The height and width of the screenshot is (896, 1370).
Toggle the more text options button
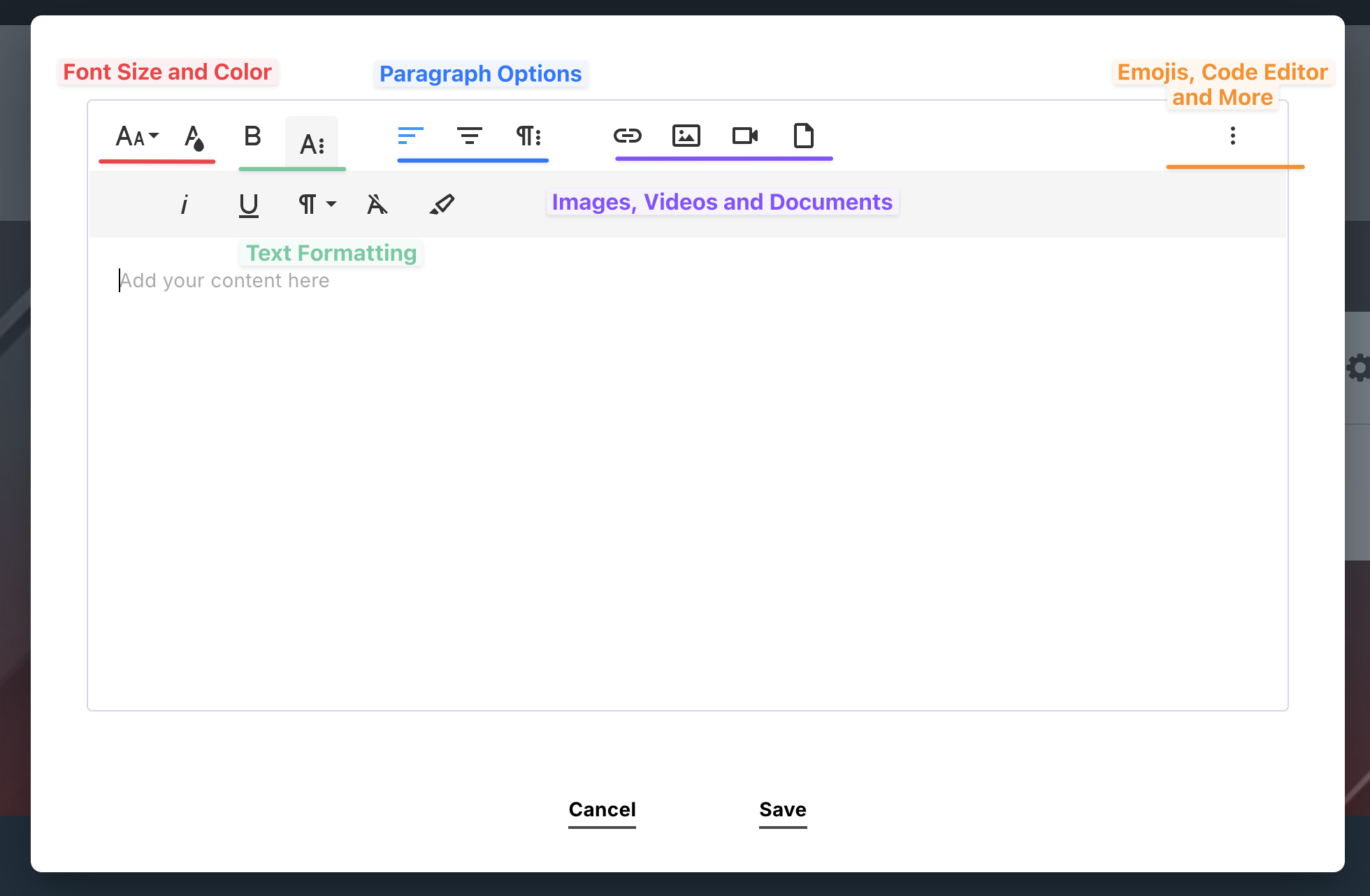pos(312,144)
